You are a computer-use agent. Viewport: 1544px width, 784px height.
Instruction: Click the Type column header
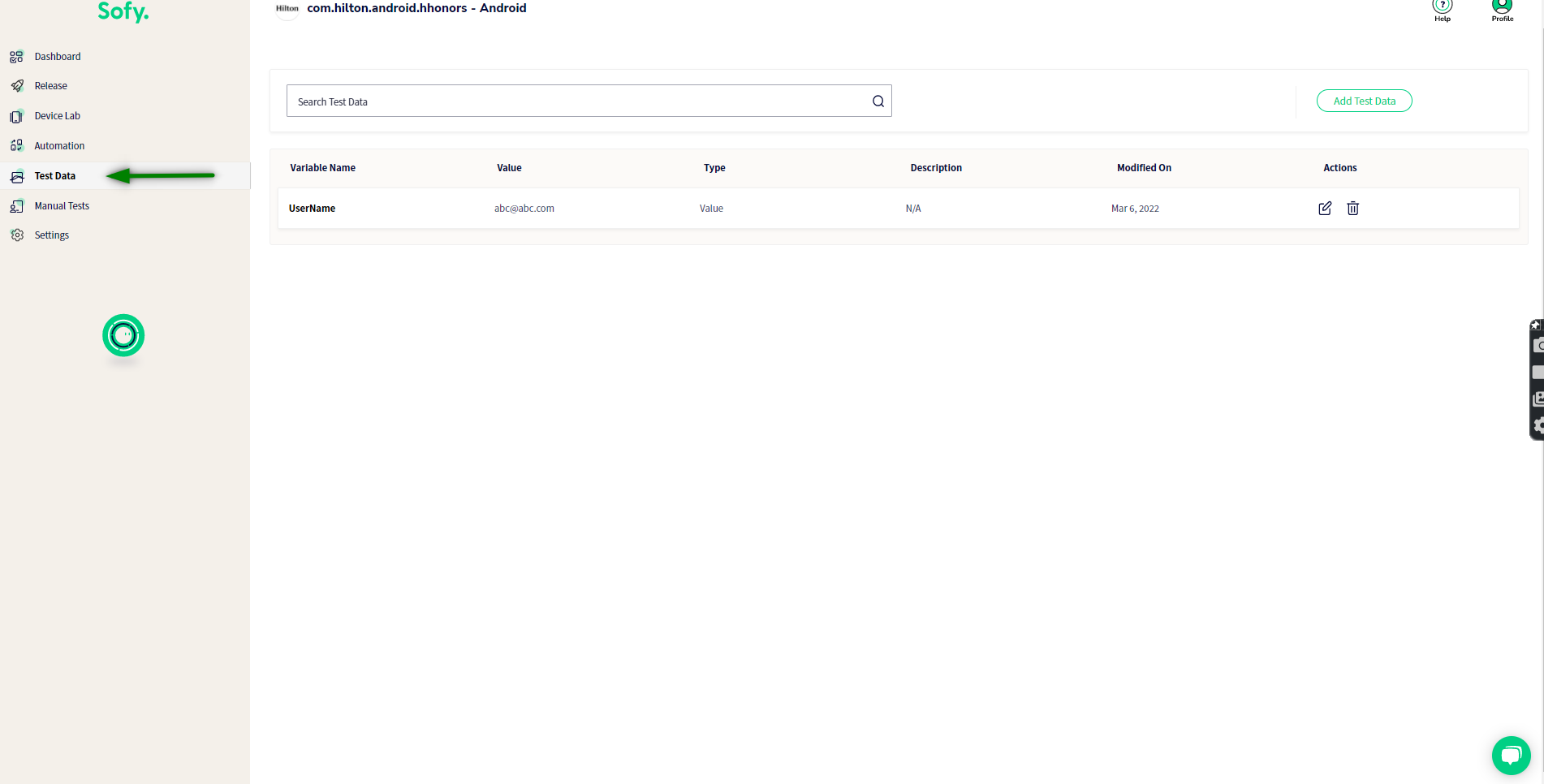tap(714, 168)
